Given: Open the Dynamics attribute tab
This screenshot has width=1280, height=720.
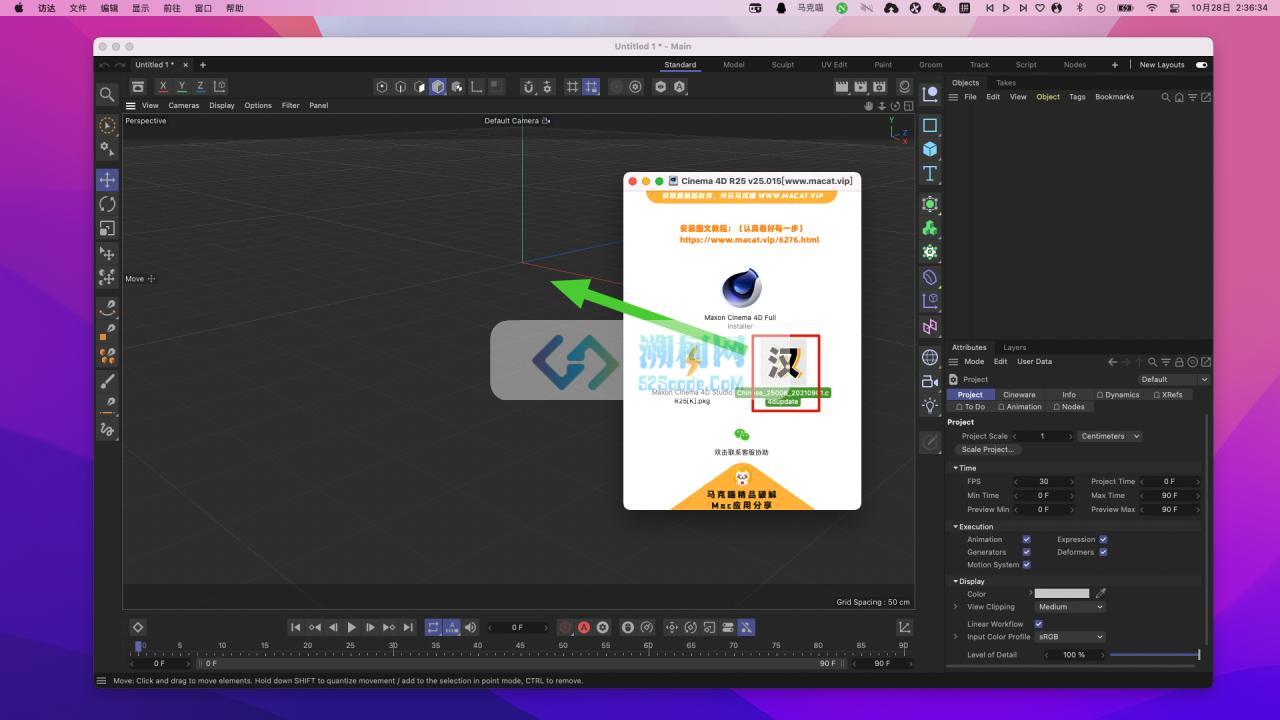Looking at the screenshot, I should [x=1118, y=395].
